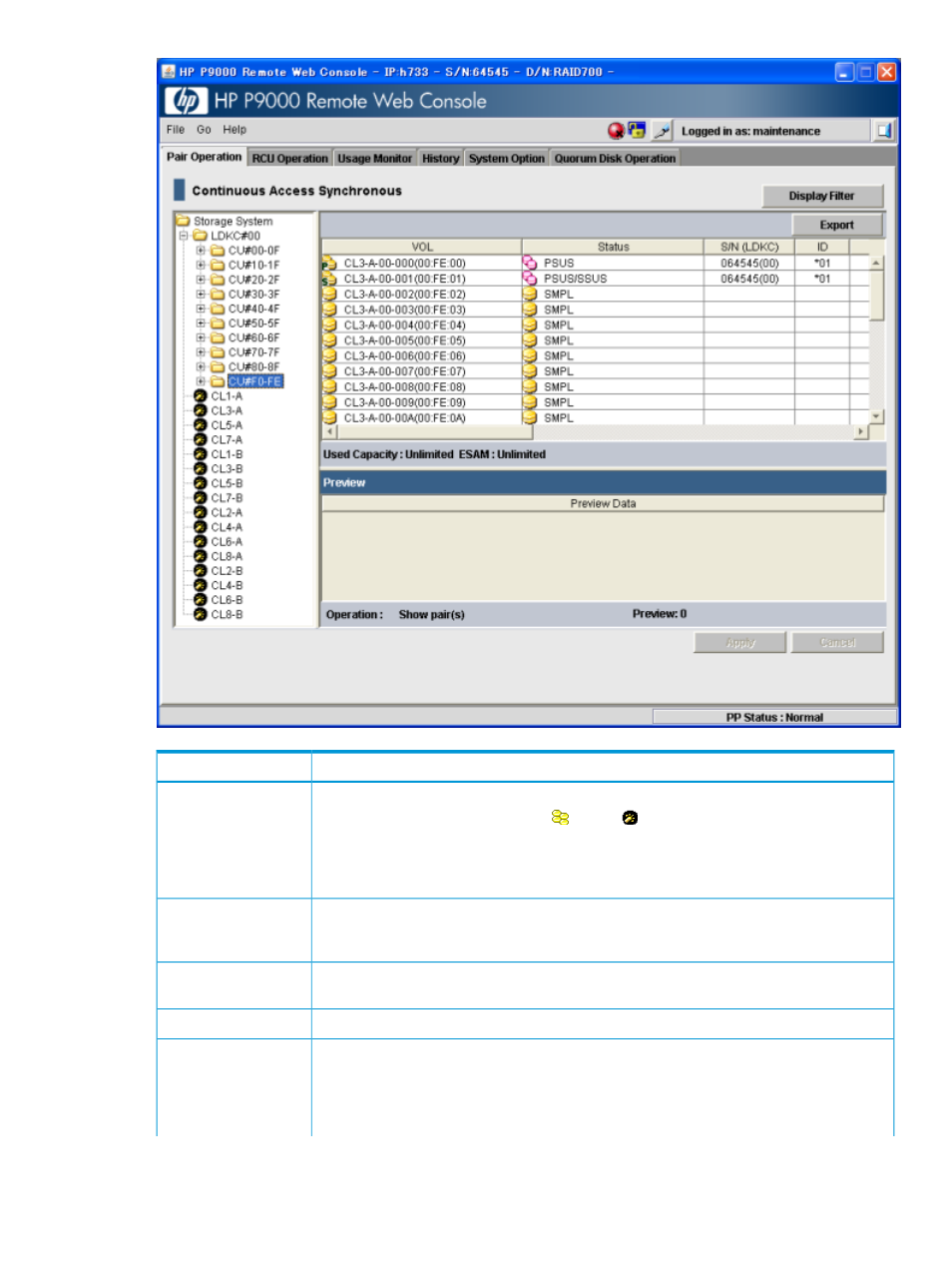The image size is (952, 1268).
Task: Select port CL6-A icon in tree
Action: tap(200, 541)
